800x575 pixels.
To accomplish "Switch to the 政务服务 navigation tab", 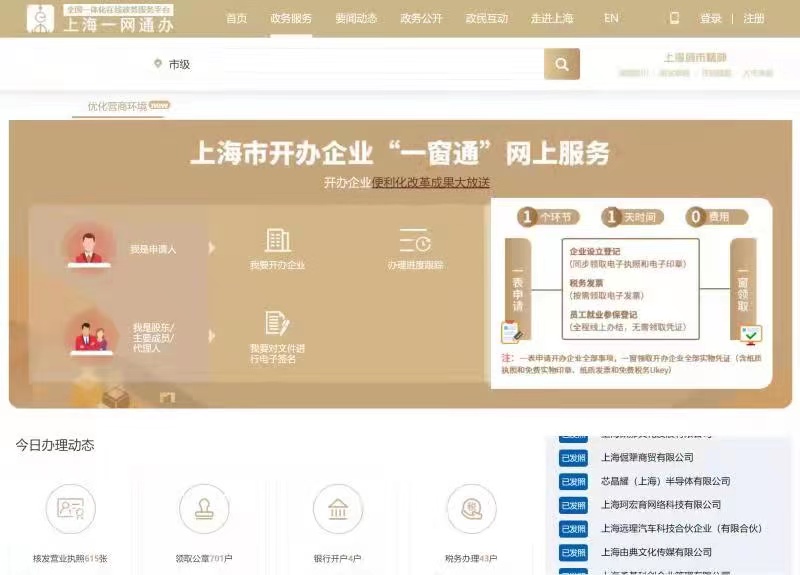I will click(291, 18).
